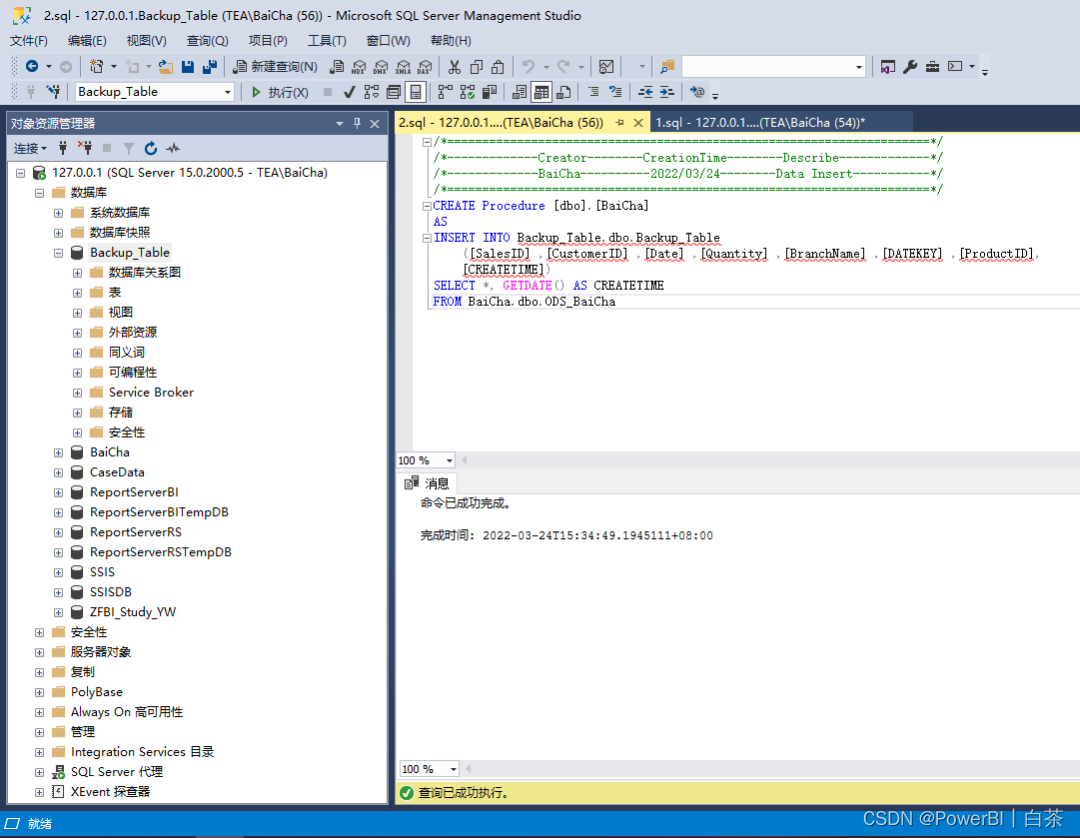Collapse the Backup_Table database node
The image size is (1080, 838).
click(59, 253)
